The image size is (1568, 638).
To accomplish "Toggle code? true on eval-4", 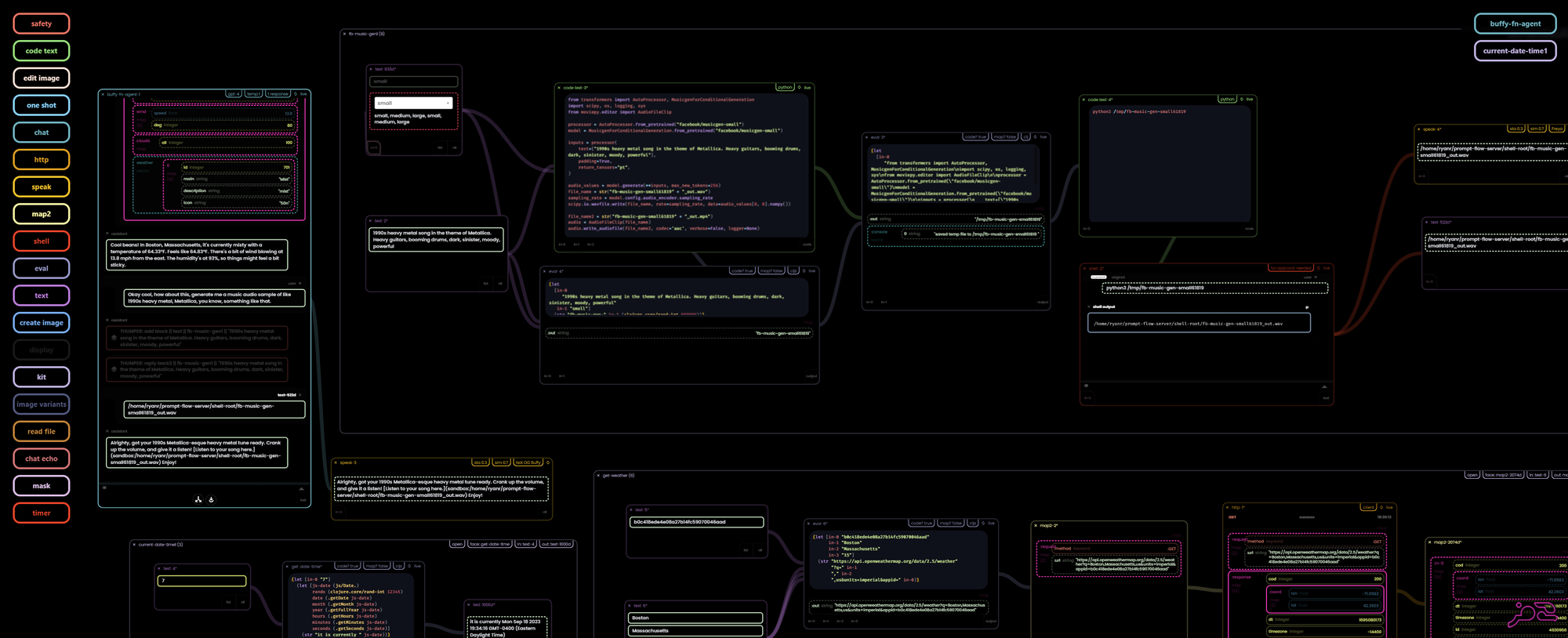I will pos(742,271).
